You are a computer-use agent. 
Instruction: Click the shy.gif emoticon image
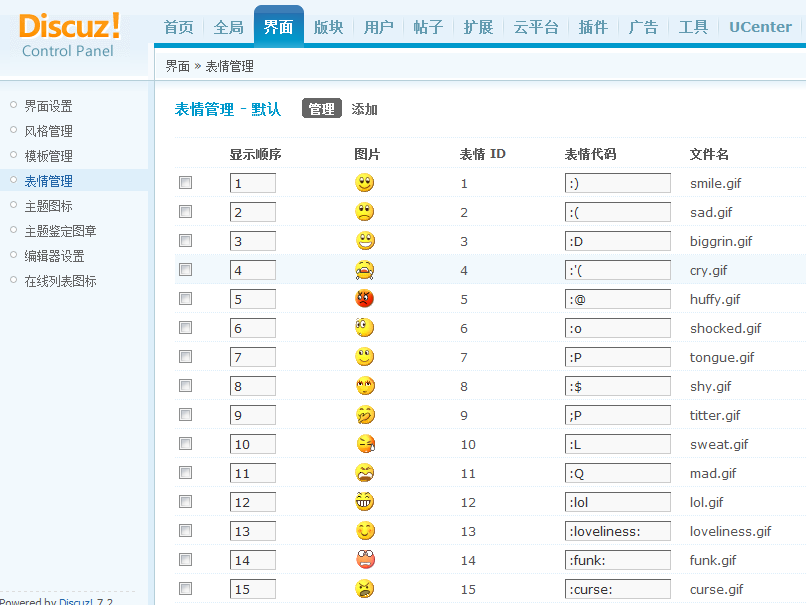pos(365,386)
